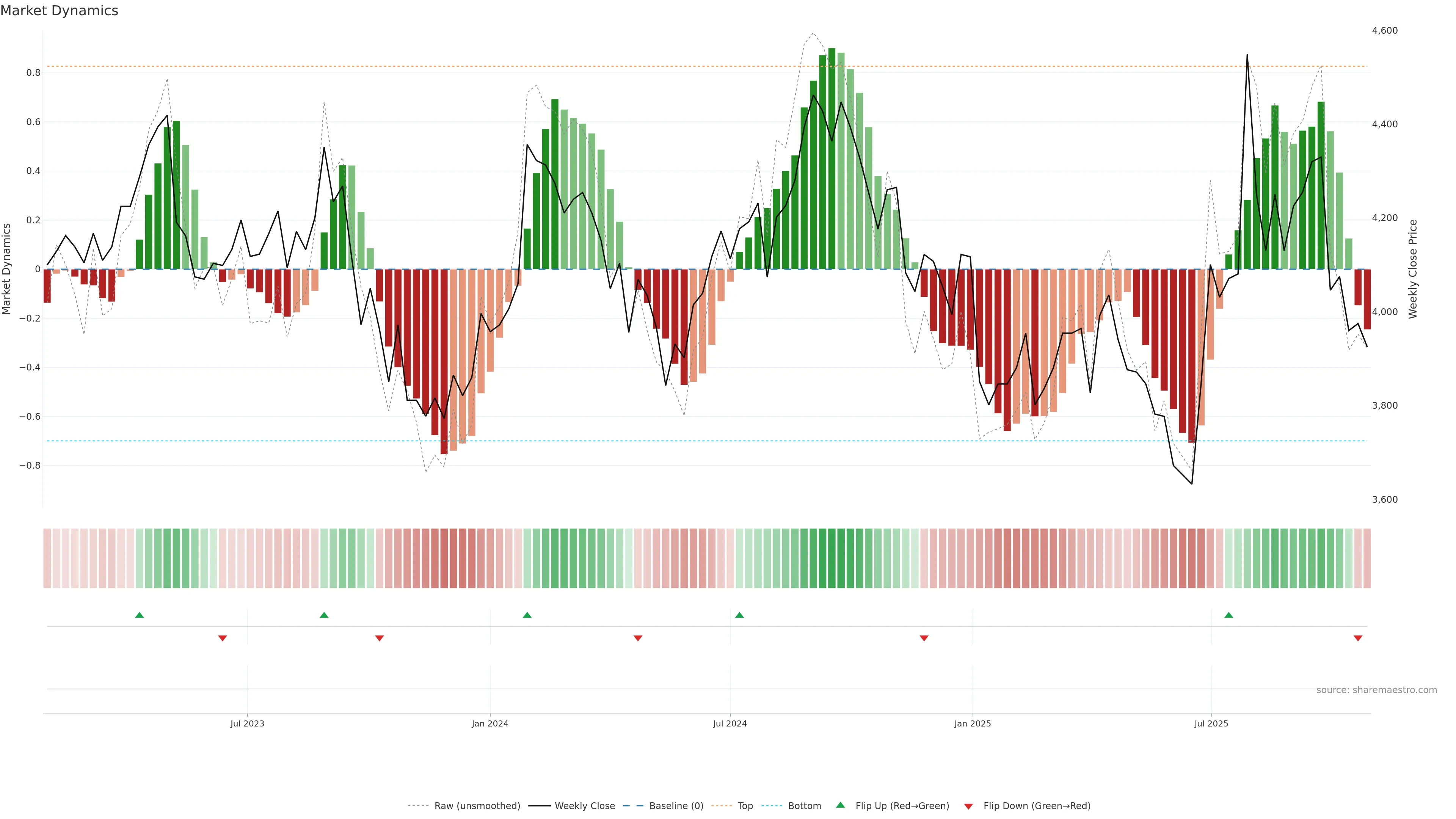Toggle the Weekly Close legend entry
Viewport: 1456px width, 819px height.
584,806
